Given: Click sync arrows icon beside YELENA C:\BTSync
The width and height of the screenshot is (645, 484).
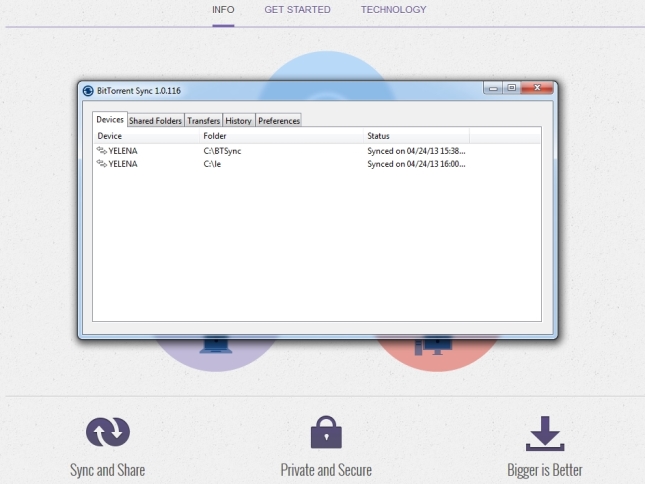Looking at the screenshot, I should point(102,151).
